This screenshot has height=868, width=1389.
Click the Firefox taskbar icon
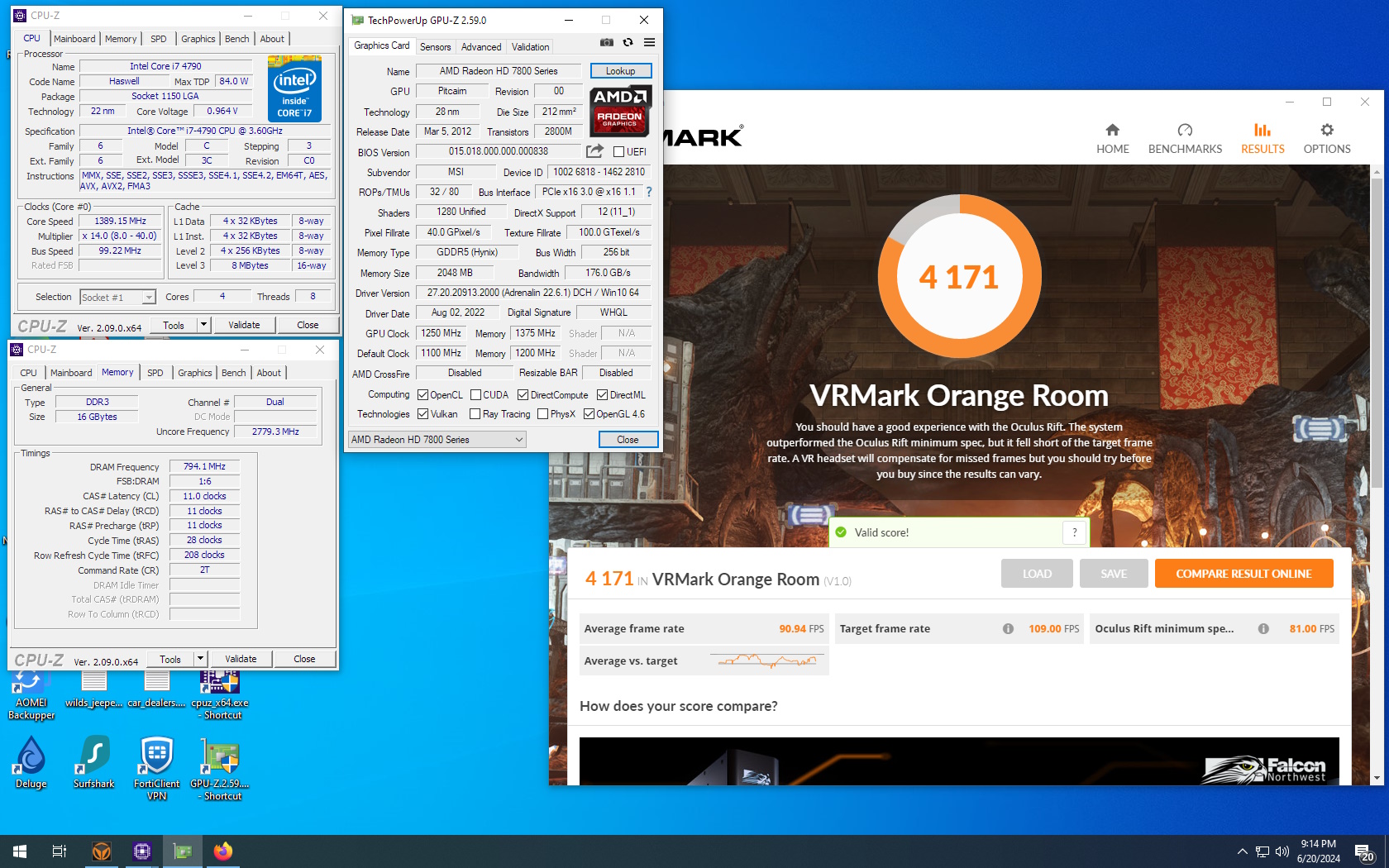(x=223, y=851)
